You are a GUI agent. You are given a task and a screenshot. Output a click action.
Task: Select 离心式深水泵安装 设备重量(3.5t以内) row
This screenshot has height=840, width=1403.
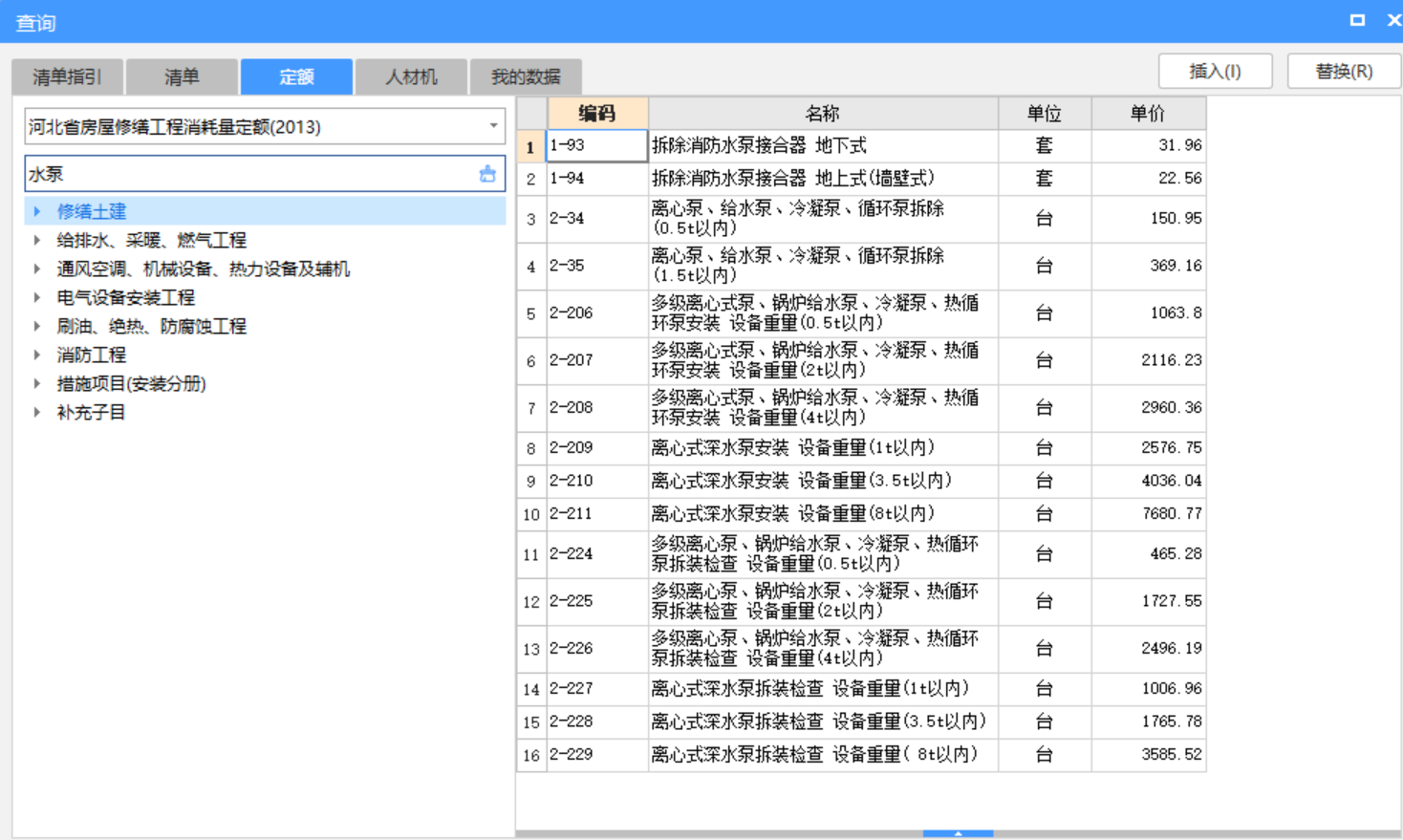coord(823,481)
